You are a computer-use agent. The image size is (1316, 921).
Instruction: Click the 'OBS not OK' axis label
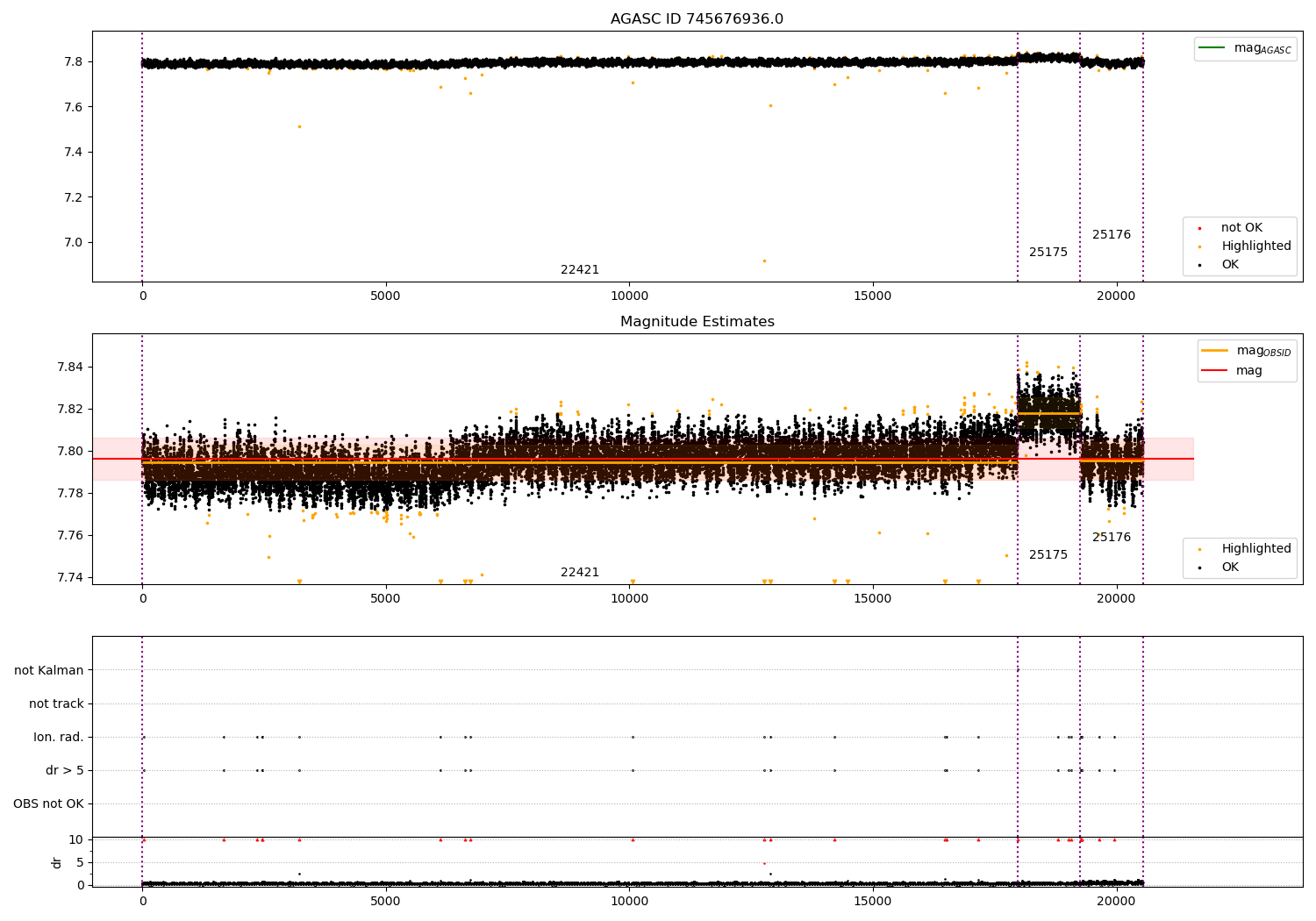(48, 804)
